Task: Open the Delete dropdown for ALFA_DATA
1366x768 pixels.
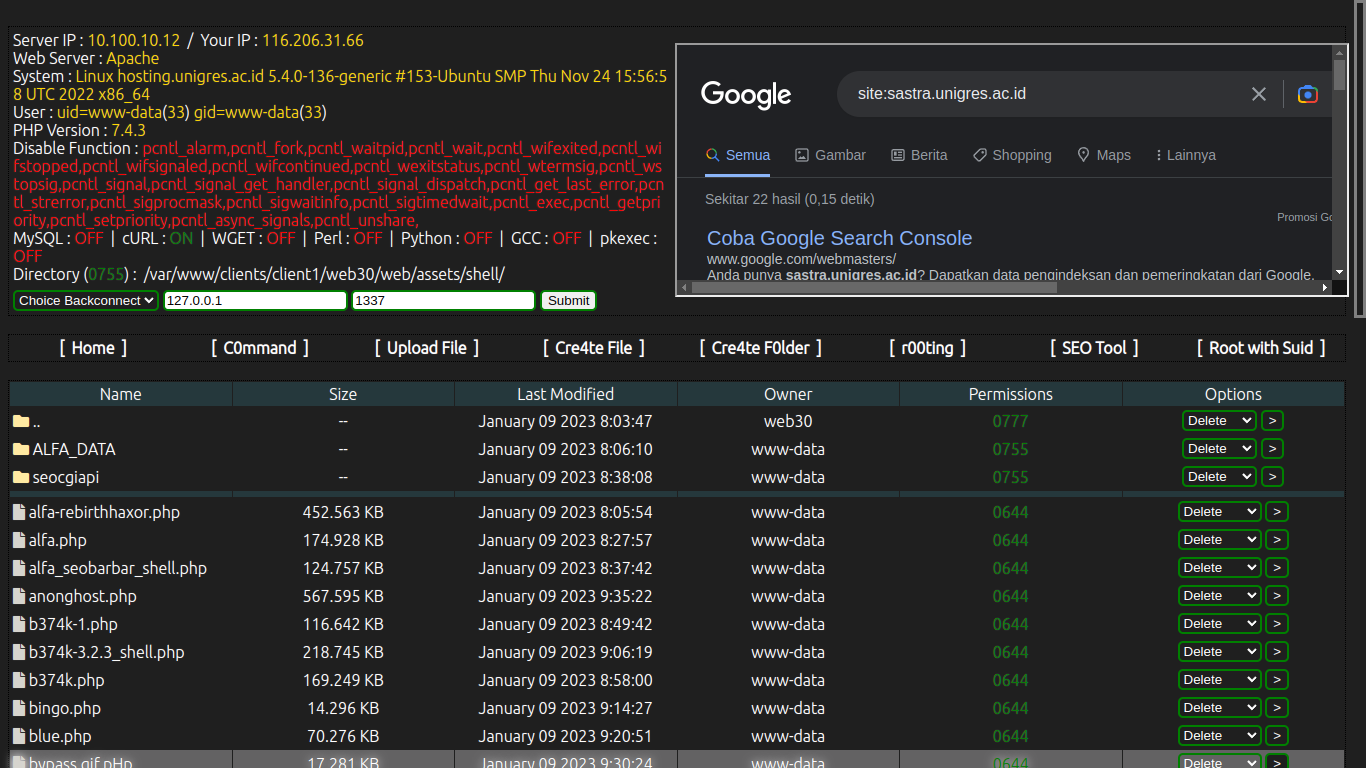Action: tap(1219, 449)
